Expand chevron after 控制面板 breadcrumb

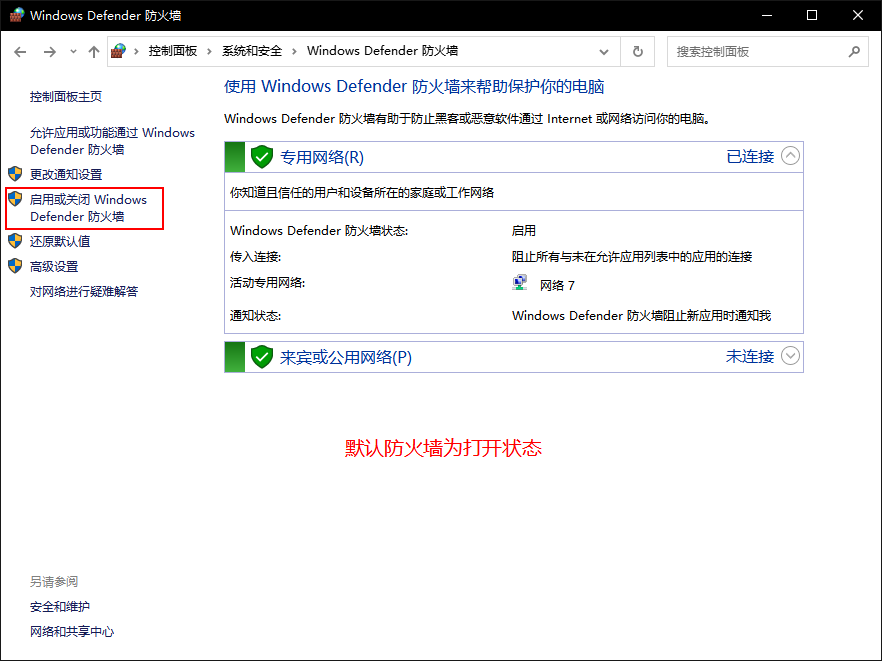(209, 52)
